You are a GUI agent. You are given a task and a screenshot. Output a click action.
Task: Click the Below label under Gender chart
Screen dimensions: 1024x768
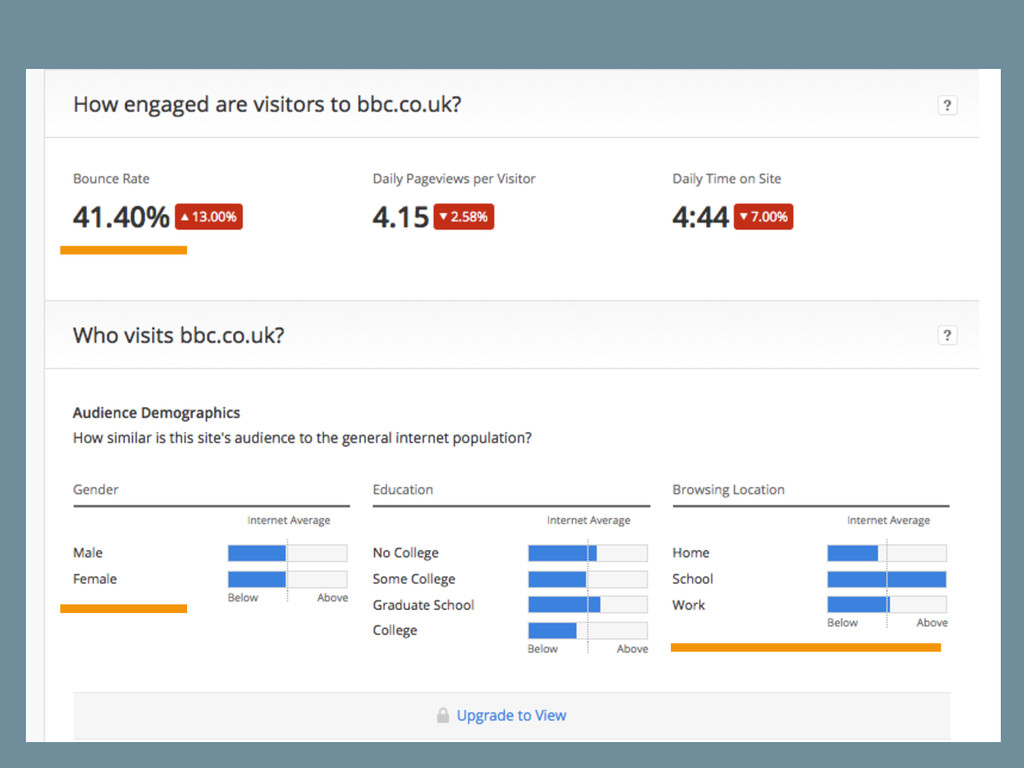[243, 598]
